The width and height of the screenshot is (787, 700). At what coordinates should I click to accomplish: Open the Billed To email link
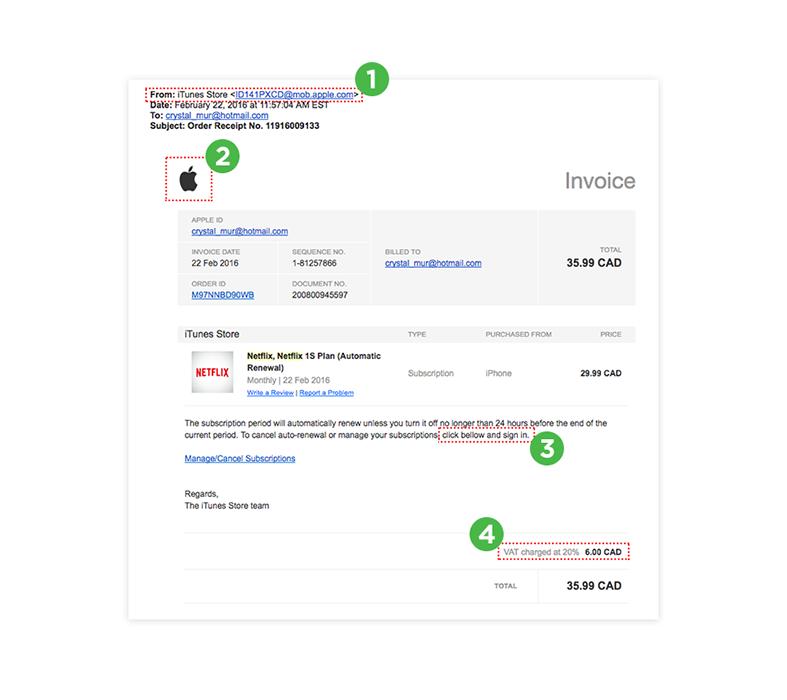(433, 263)
